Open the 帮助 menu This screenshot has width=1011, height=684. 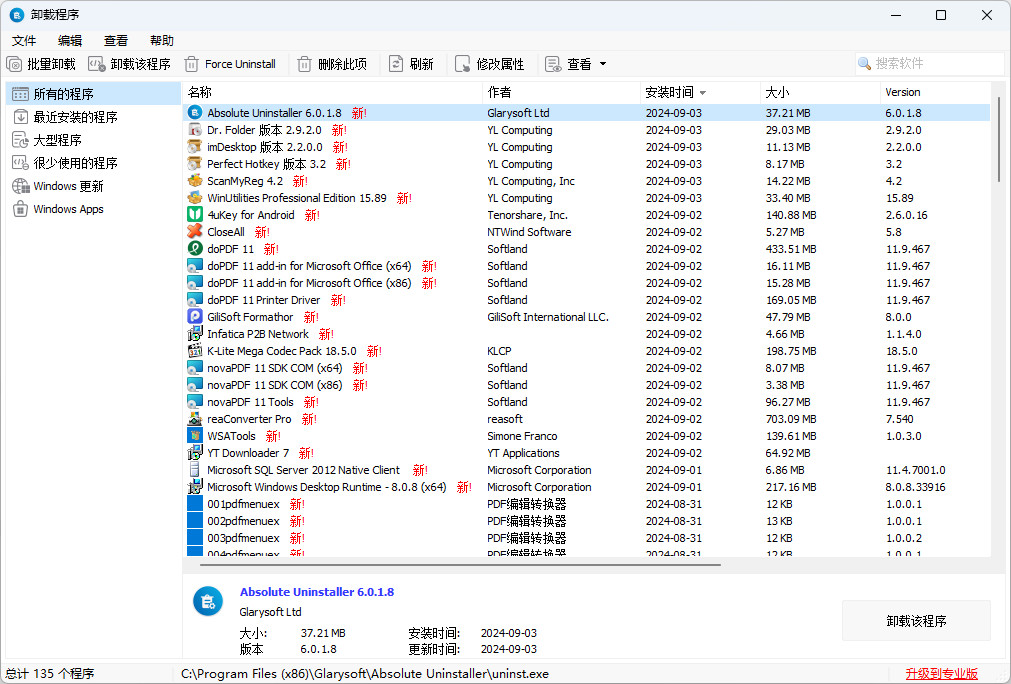(162, 41)
